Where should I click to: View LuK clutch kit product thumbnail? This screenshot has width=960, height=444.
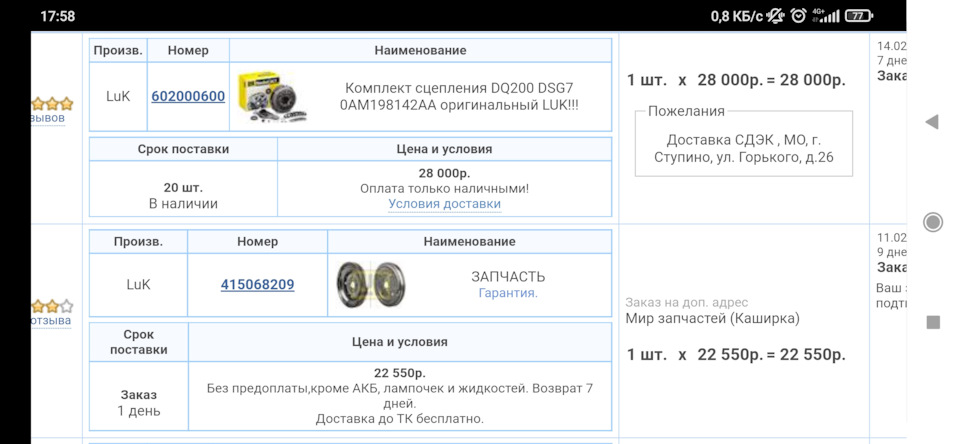pos(272,97)
